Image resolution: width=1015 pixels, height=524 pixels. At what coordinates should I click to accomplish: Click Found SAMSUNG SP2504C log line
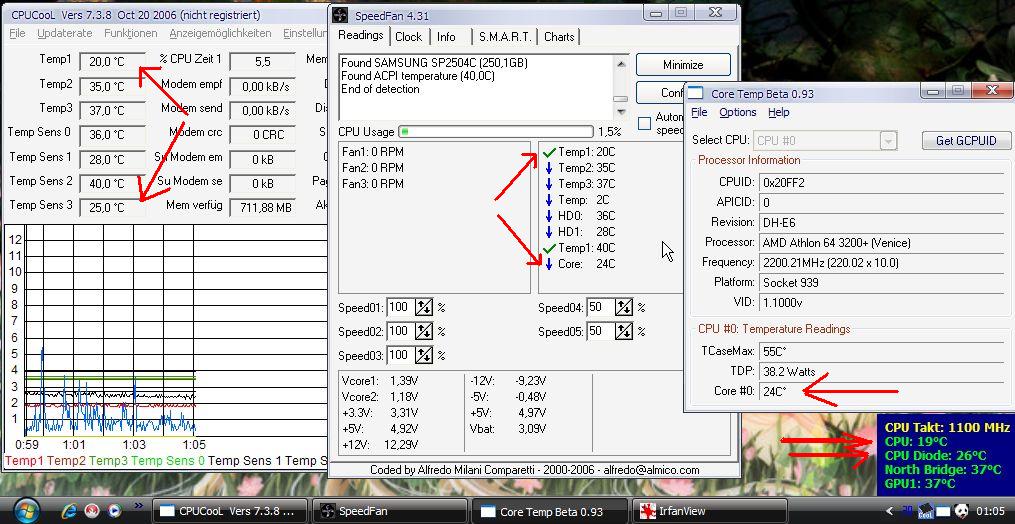pos(434,63)
